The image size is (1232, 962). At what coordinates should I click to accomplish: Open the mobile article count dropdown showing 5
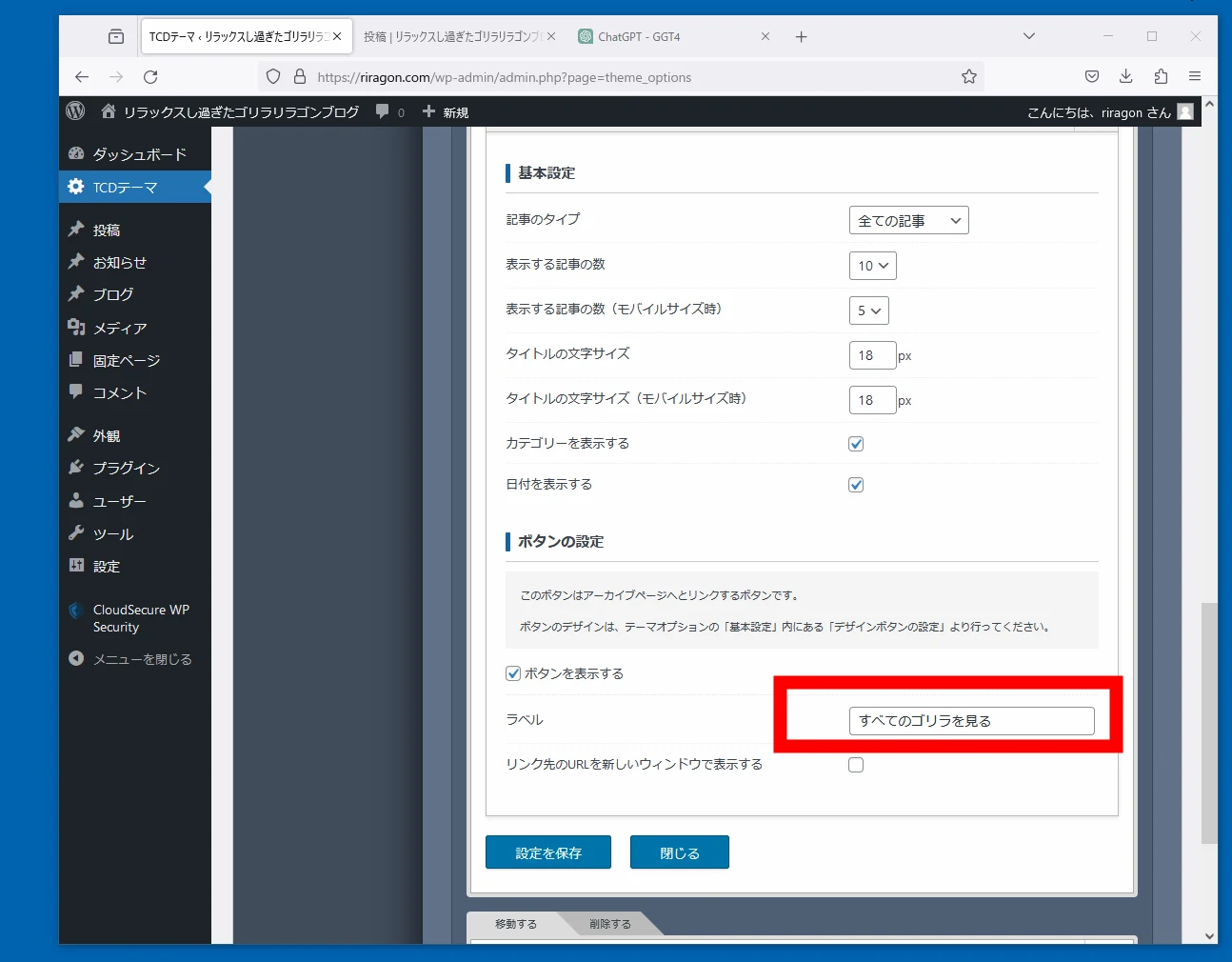pos(868,311)
